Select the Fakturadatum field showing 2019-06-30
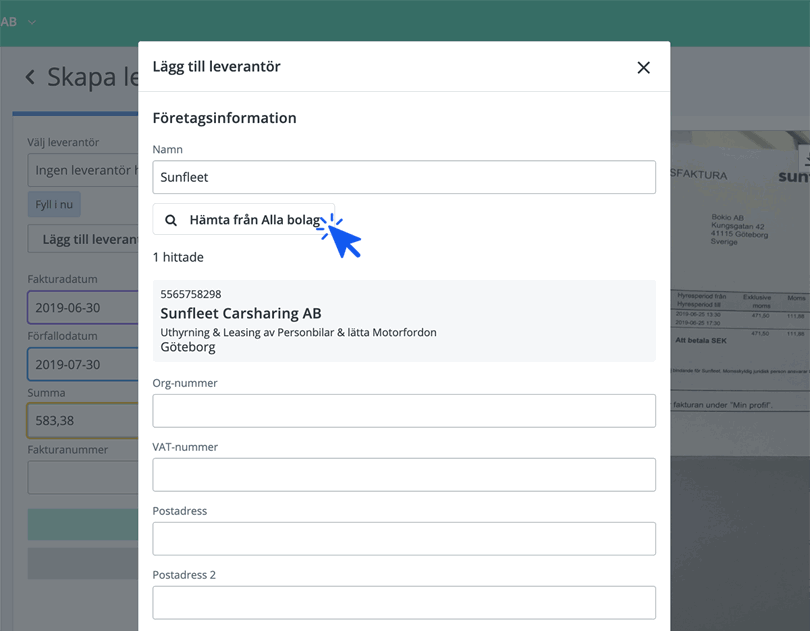Image resolution: width=810 pixels, height=631 pixels. (x=83, y=308)
